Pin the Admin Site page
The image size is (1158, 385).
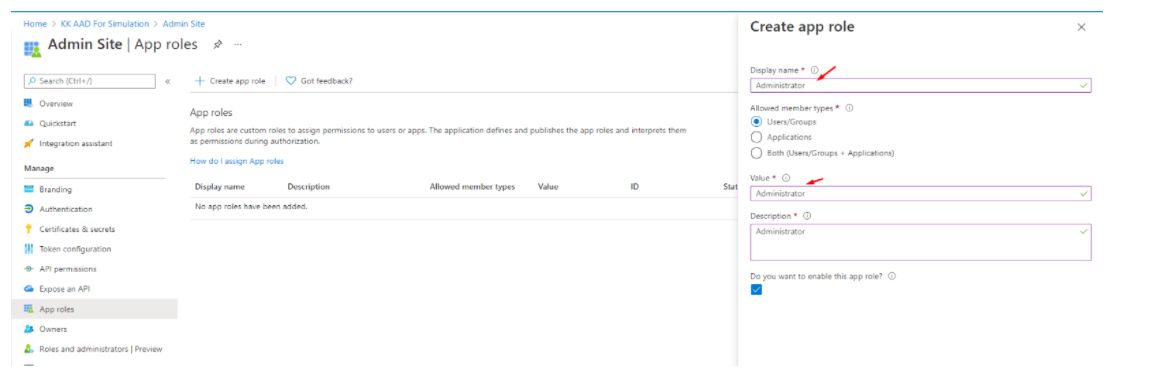click(x=217, y=45)
